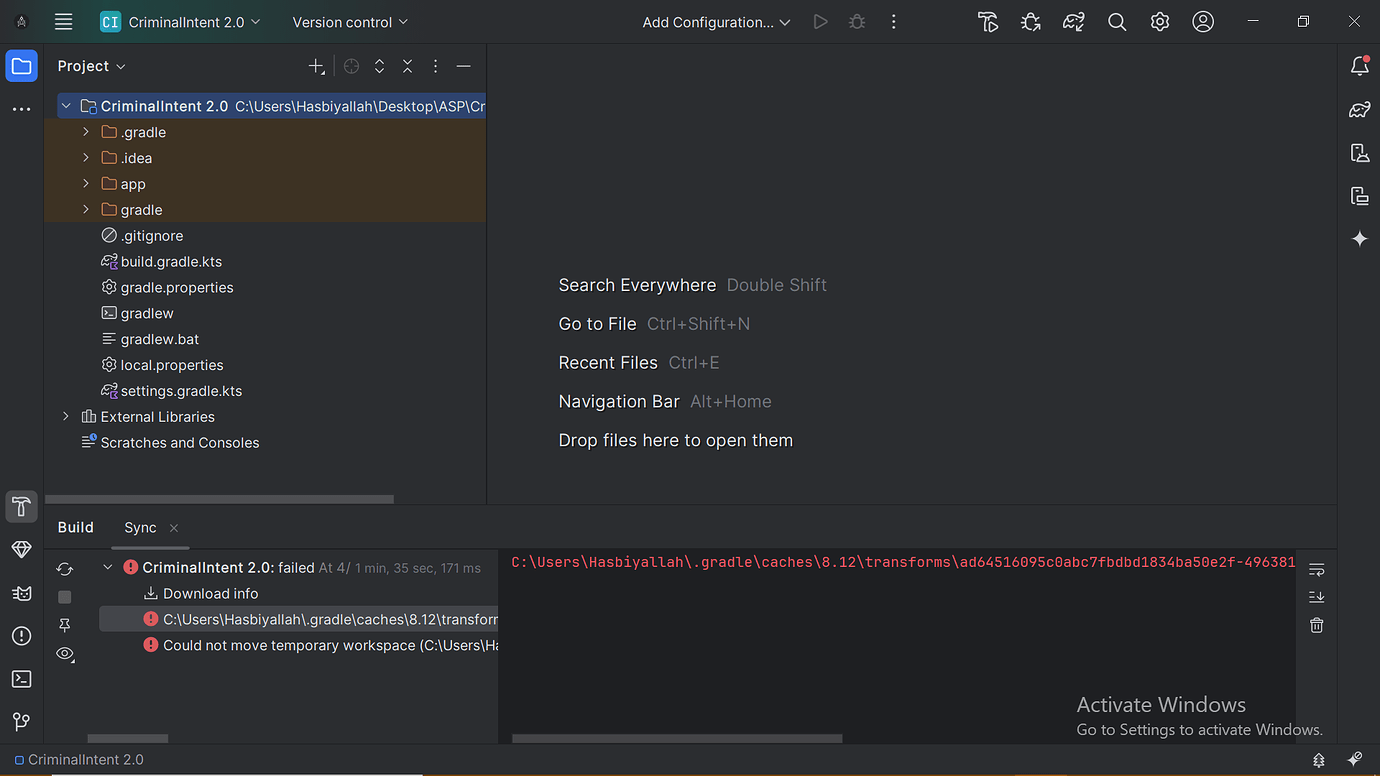Clear all build output with trash icon

click(1316, 624)
